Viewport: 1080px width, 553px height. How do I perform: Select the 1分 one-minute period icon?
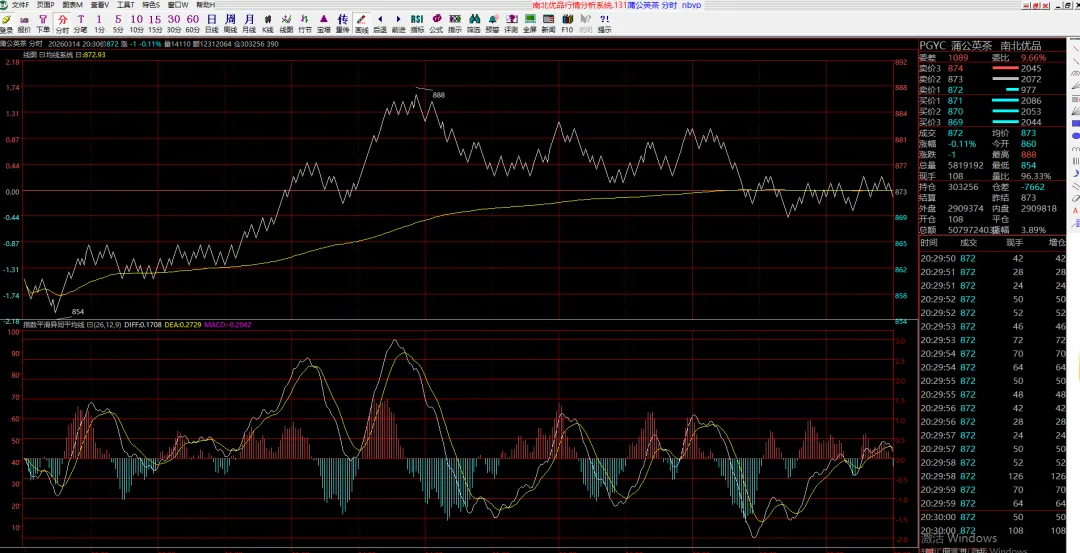tap(99, 23)
